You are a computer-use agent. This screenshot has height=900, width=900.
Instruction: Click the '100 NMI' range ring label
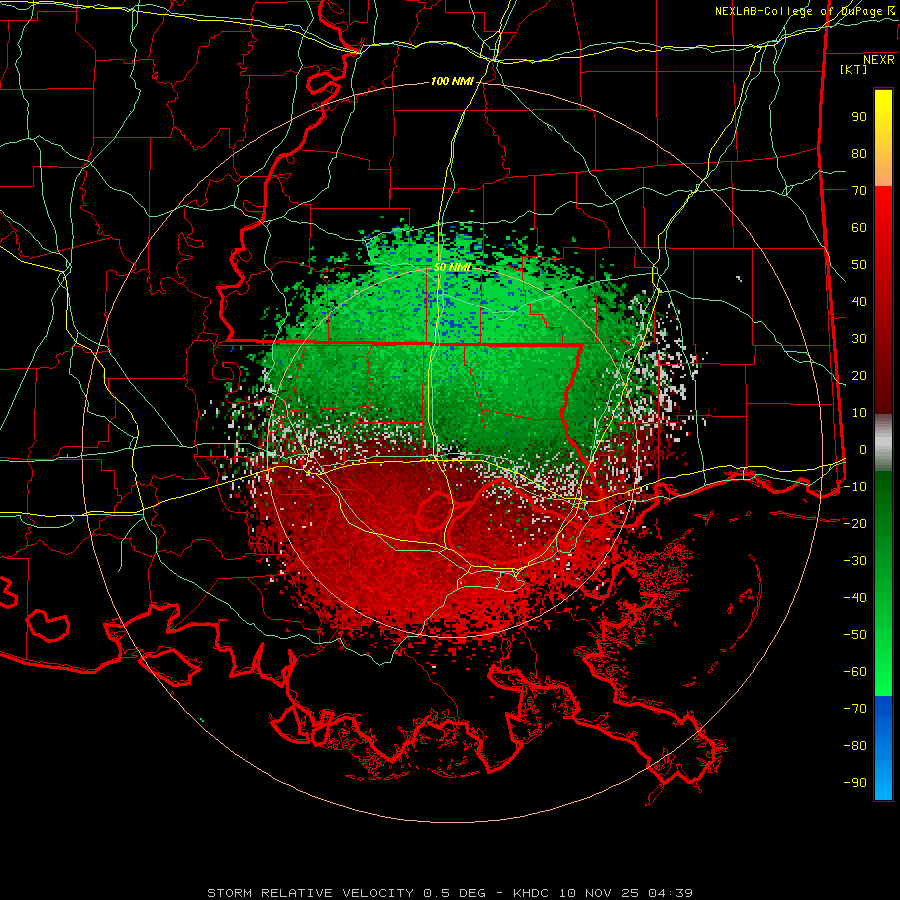click(x=452, y=82)
